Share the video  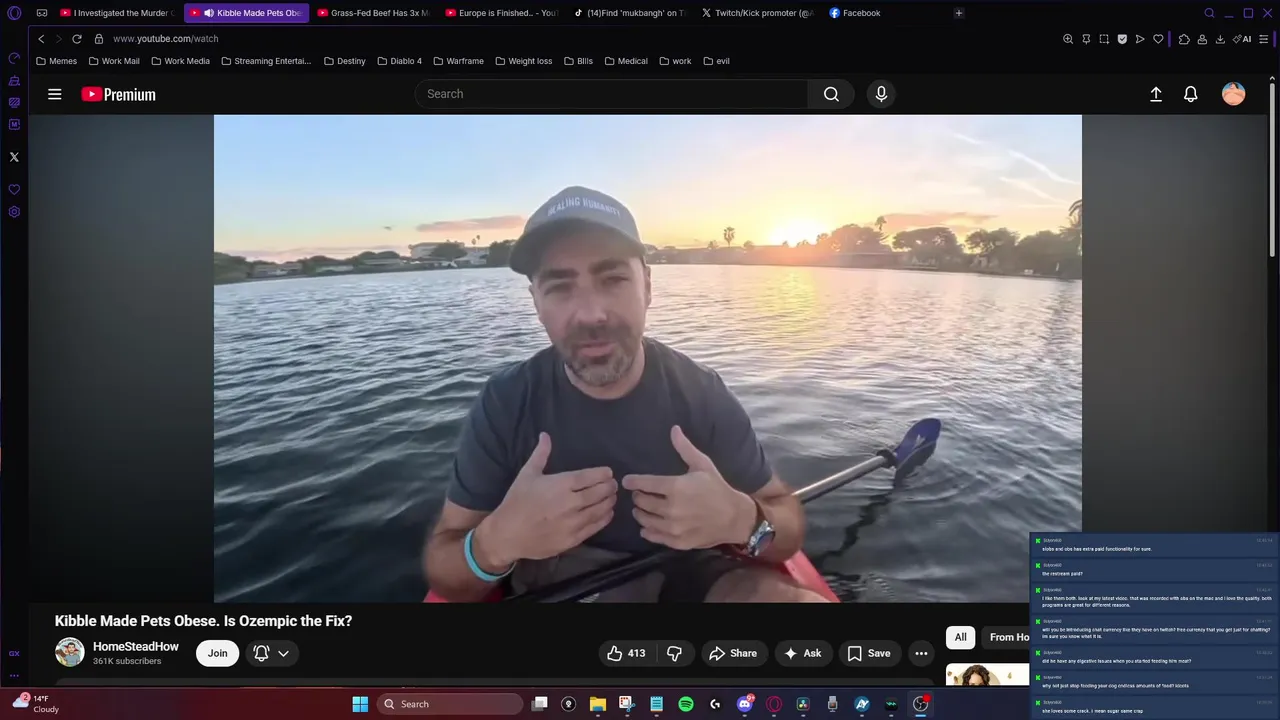tap(732, 653)
